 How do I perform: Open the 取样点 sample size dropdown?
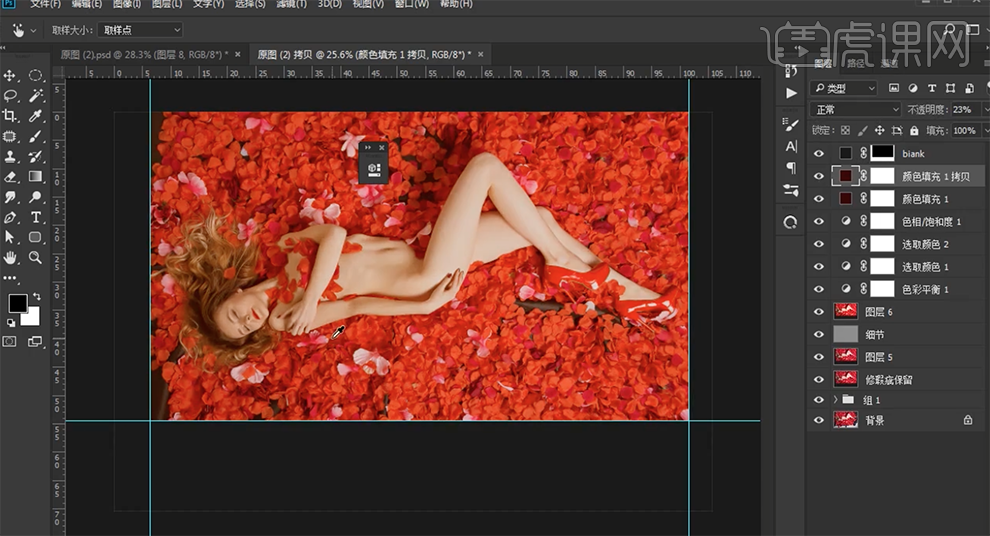[x=140, y=30]
